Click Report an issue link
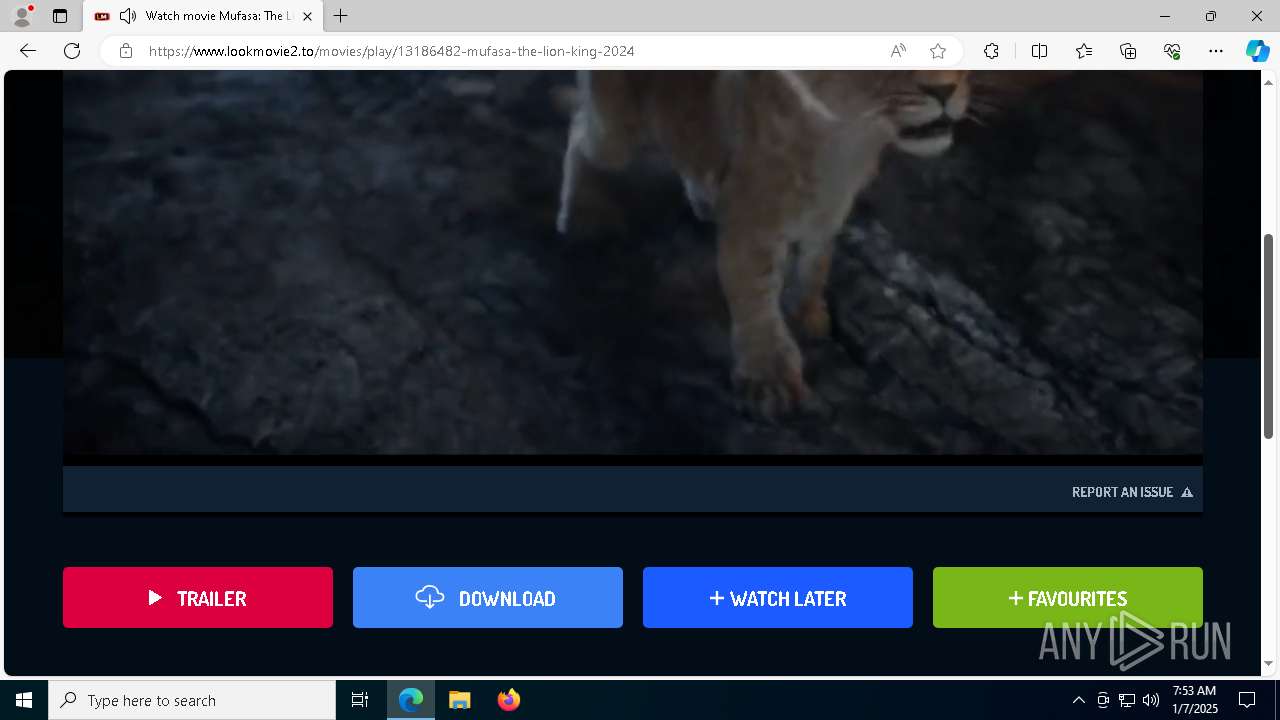The image size is (1280, 720). pos(1132,492)
